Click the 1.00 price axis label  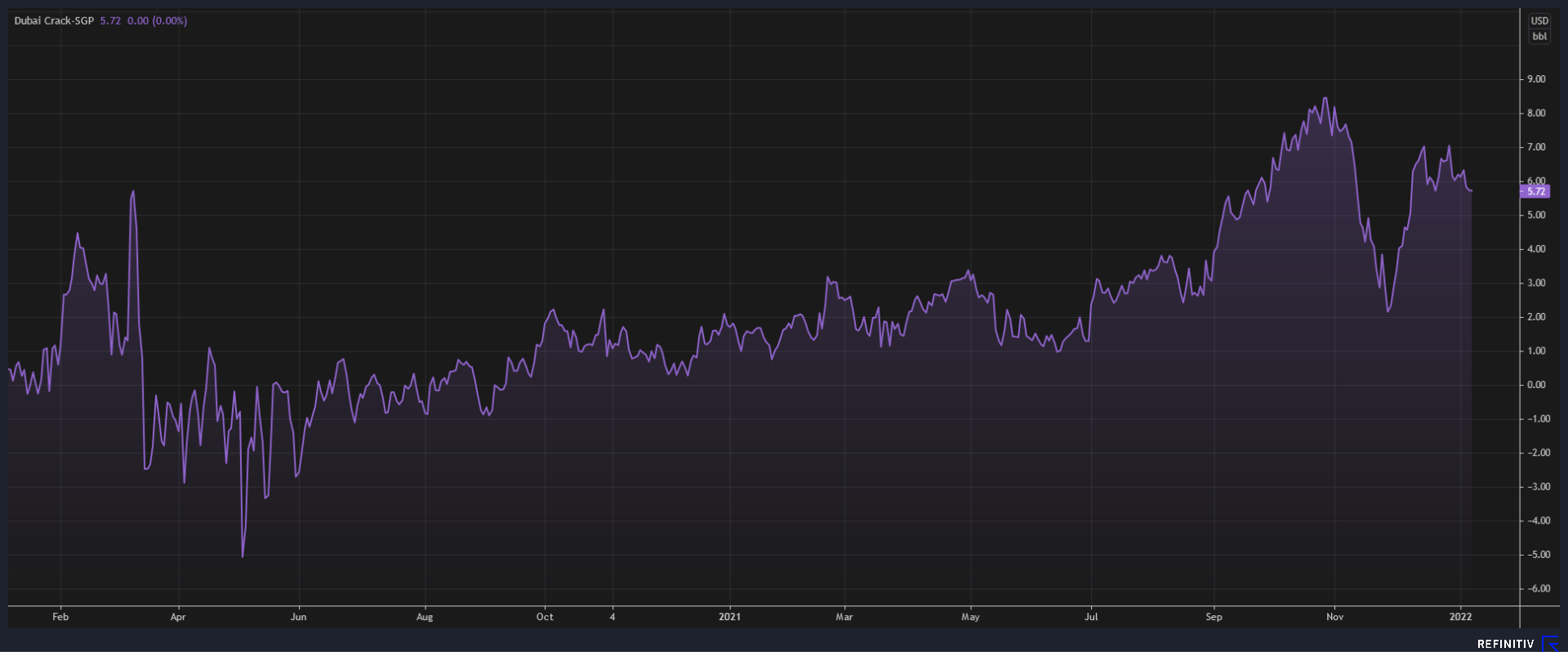(1536, 351)
